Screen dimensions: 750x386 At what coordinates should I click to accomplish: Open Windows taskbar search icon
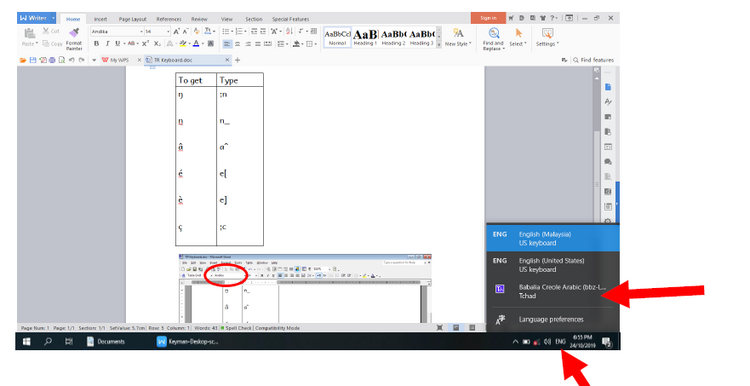tap(48, 342)
